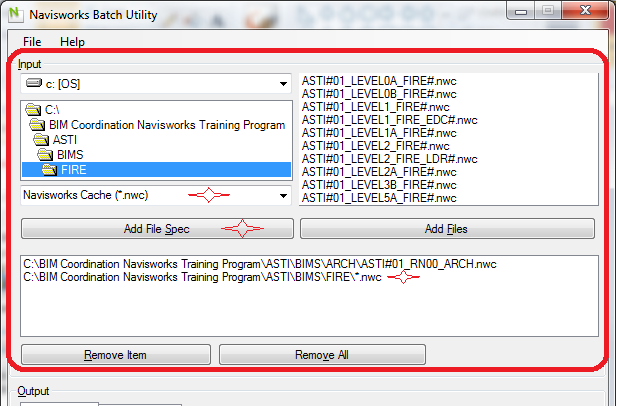The image size is (617, 414).
Task: Click the Navisworks app icon in title bar
Action: pos(15,14)
